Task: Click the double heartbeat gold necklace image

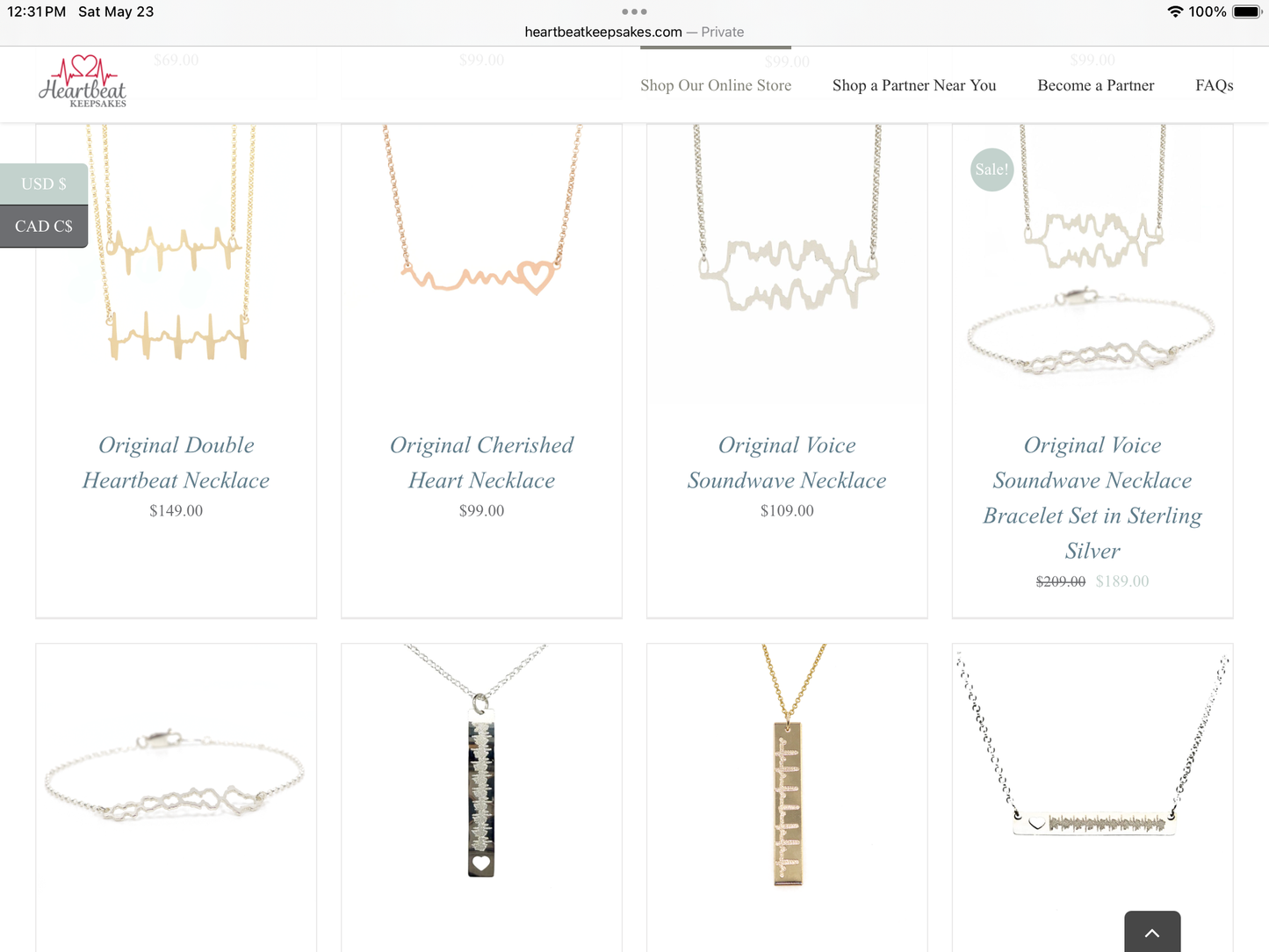Action: click(177, 263)
